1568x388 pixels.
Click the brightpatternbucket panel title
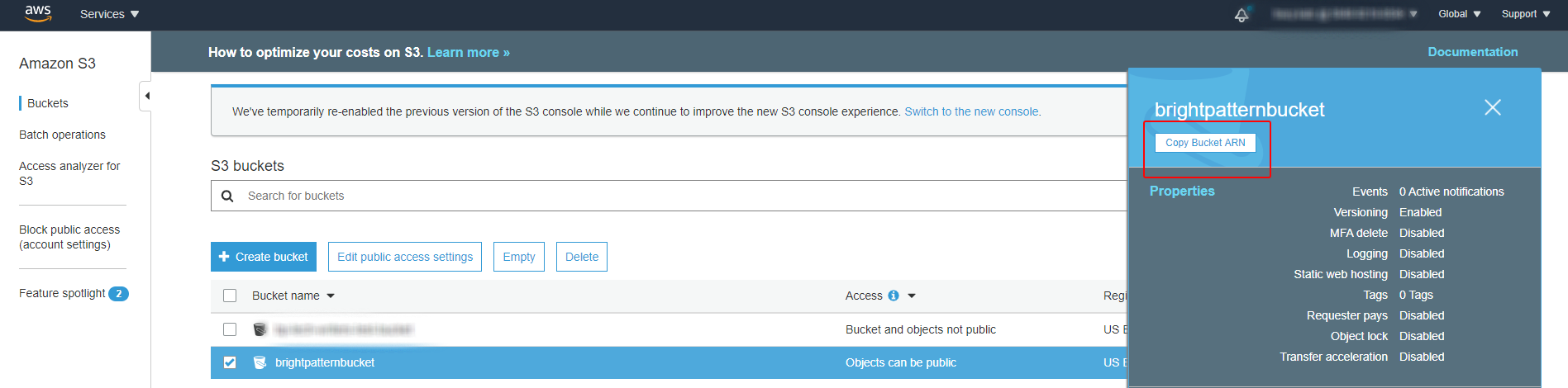click(x=1239, y=110)
